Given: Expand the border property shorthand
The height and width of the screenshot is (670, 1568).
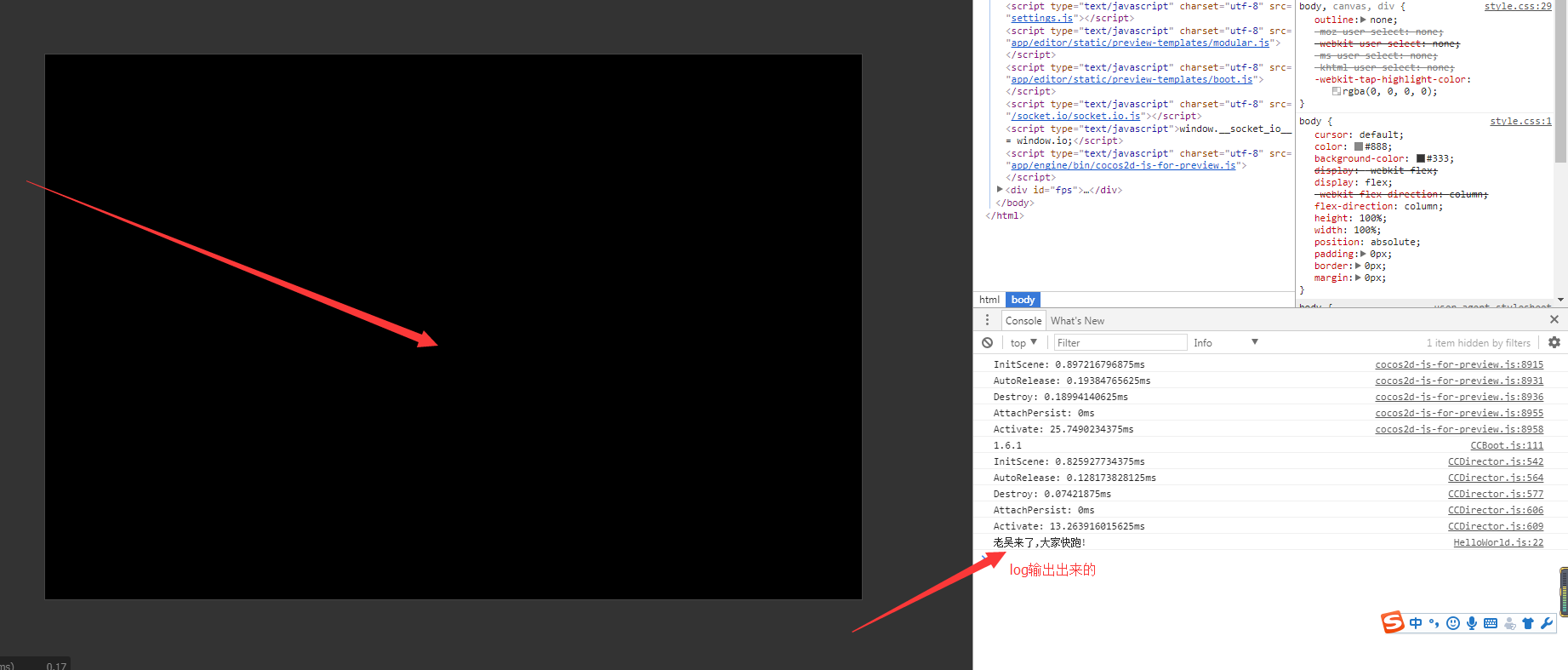Looking at the screenshot, I should (1358, 266).
